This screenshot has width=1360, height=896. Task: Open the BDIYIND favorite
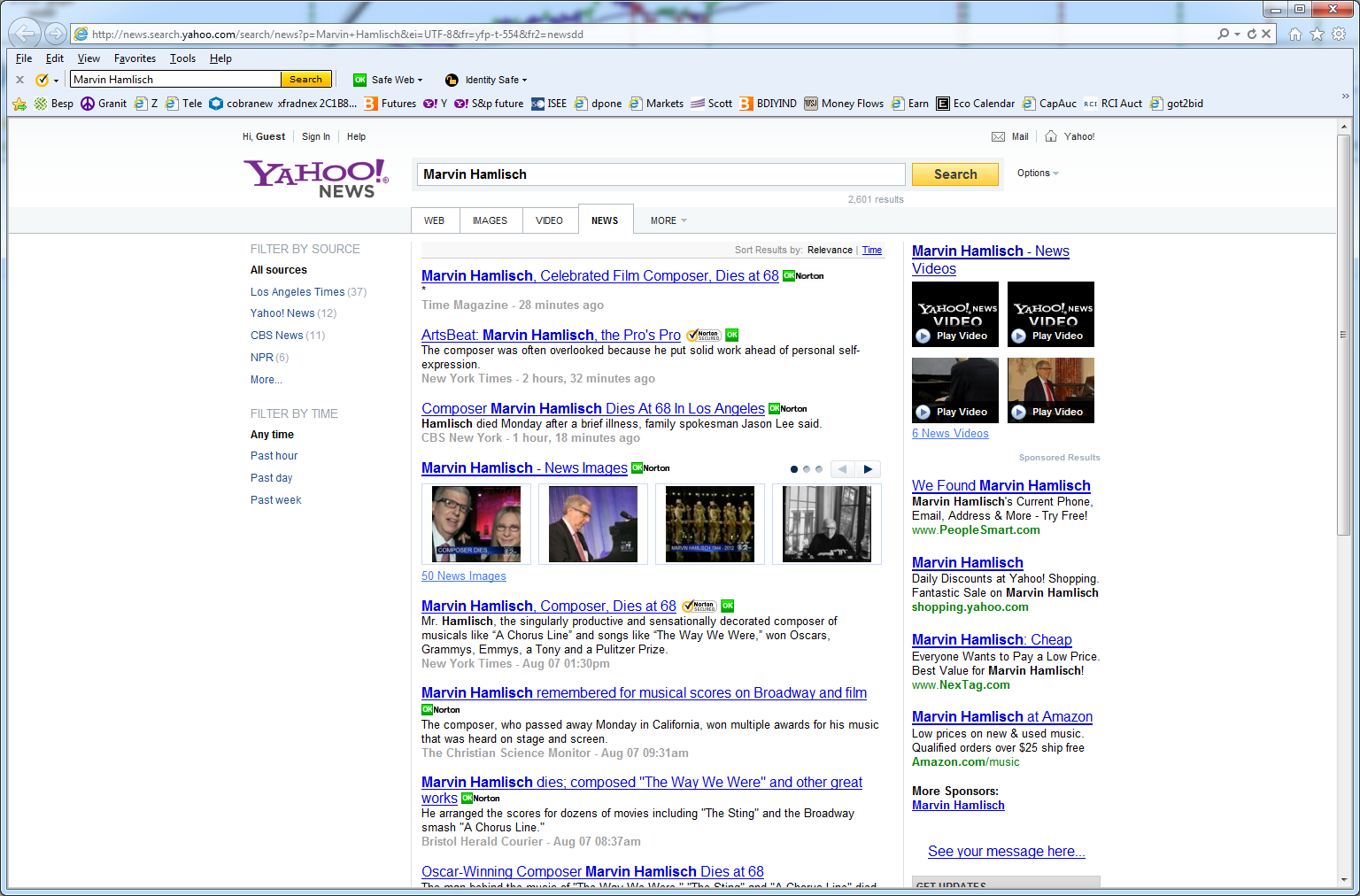click(769, 104)
